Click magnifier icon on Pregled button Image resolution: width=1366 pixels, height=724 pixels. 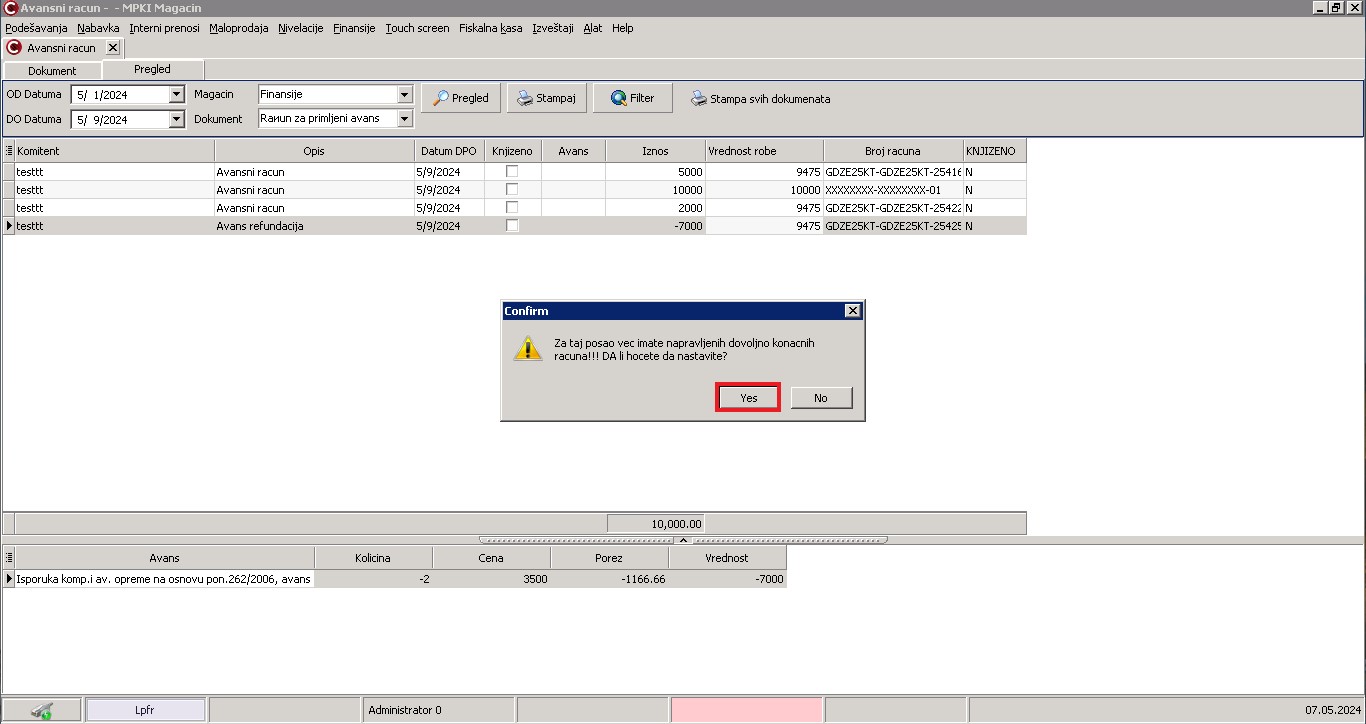coord(440,98)
